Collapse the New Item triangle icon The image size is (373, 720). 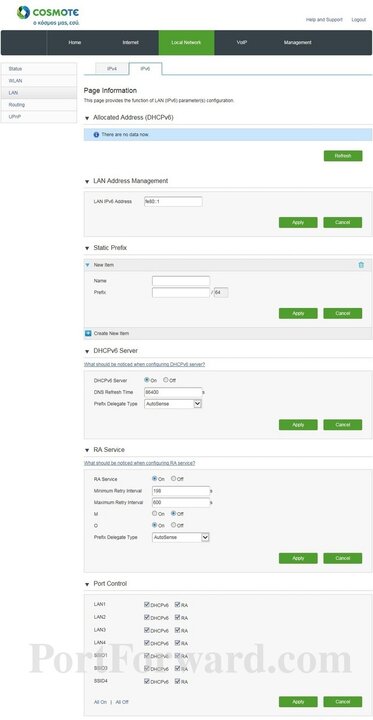[x=87, y=265]
